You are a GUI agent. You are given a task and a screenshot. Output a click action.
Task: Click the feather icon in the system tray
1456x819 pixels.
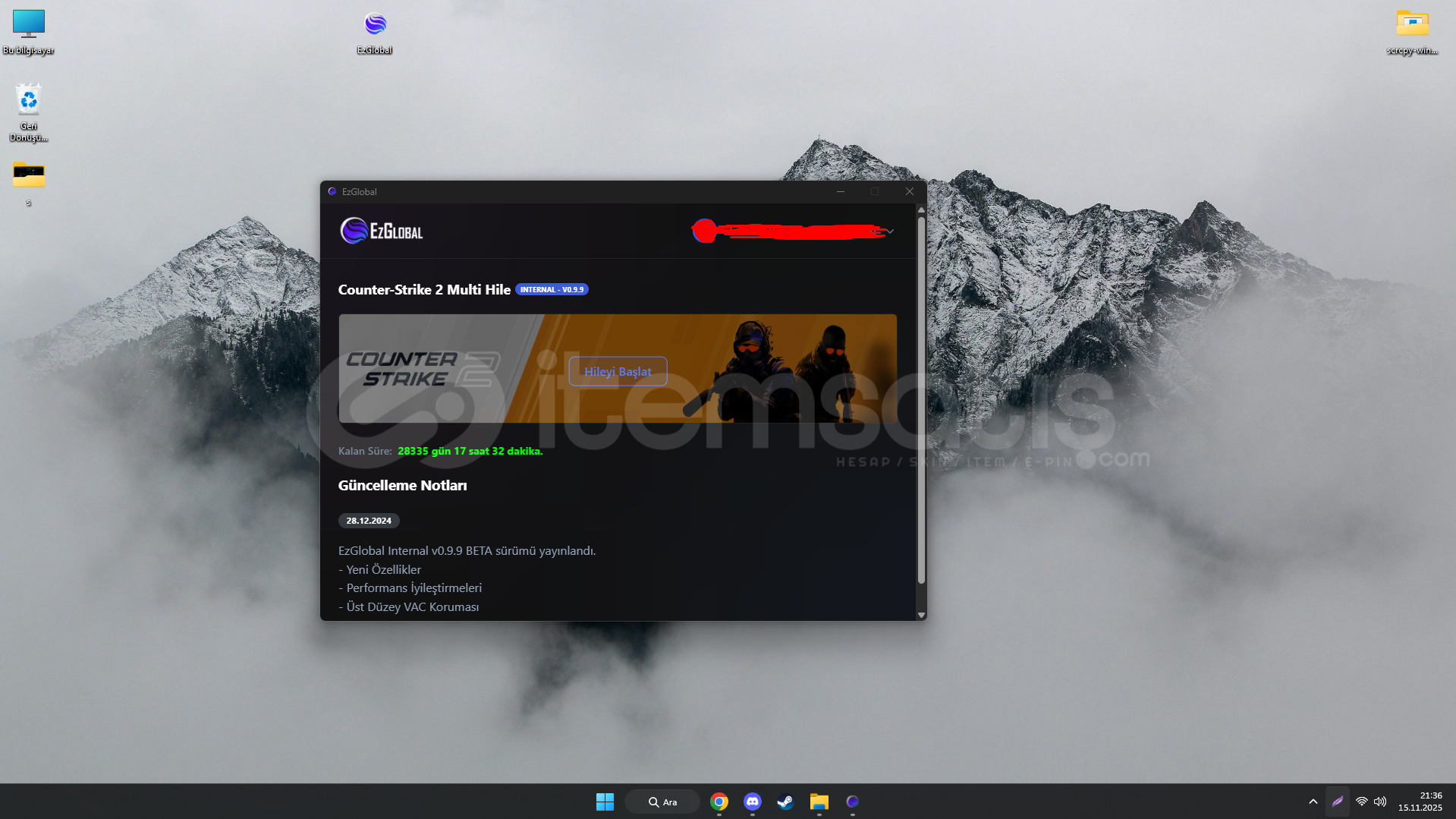pos(1338,802)
